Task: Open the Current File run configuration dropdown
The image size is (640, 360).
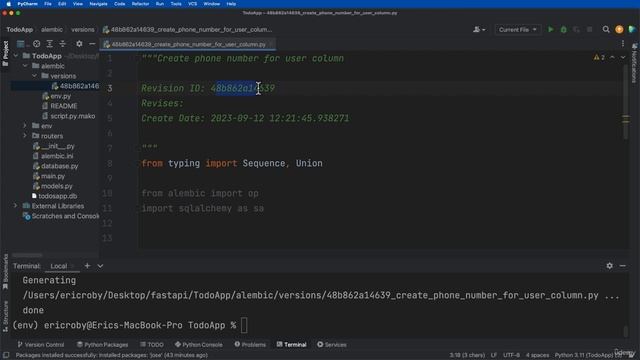Action: coord(518,29)
